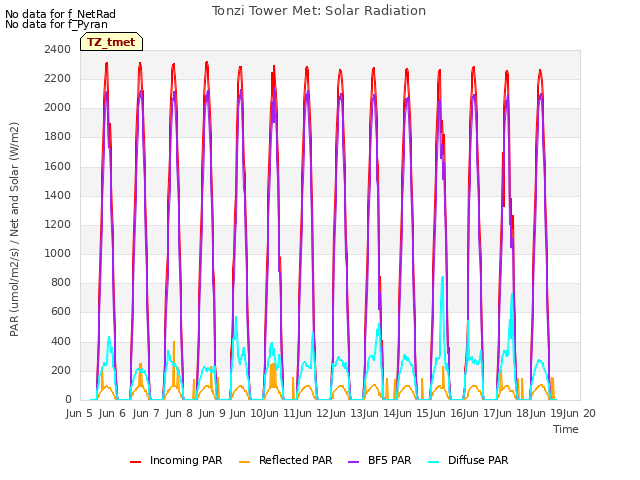Click the 800 y-axis tick value

tap(61, 282)
